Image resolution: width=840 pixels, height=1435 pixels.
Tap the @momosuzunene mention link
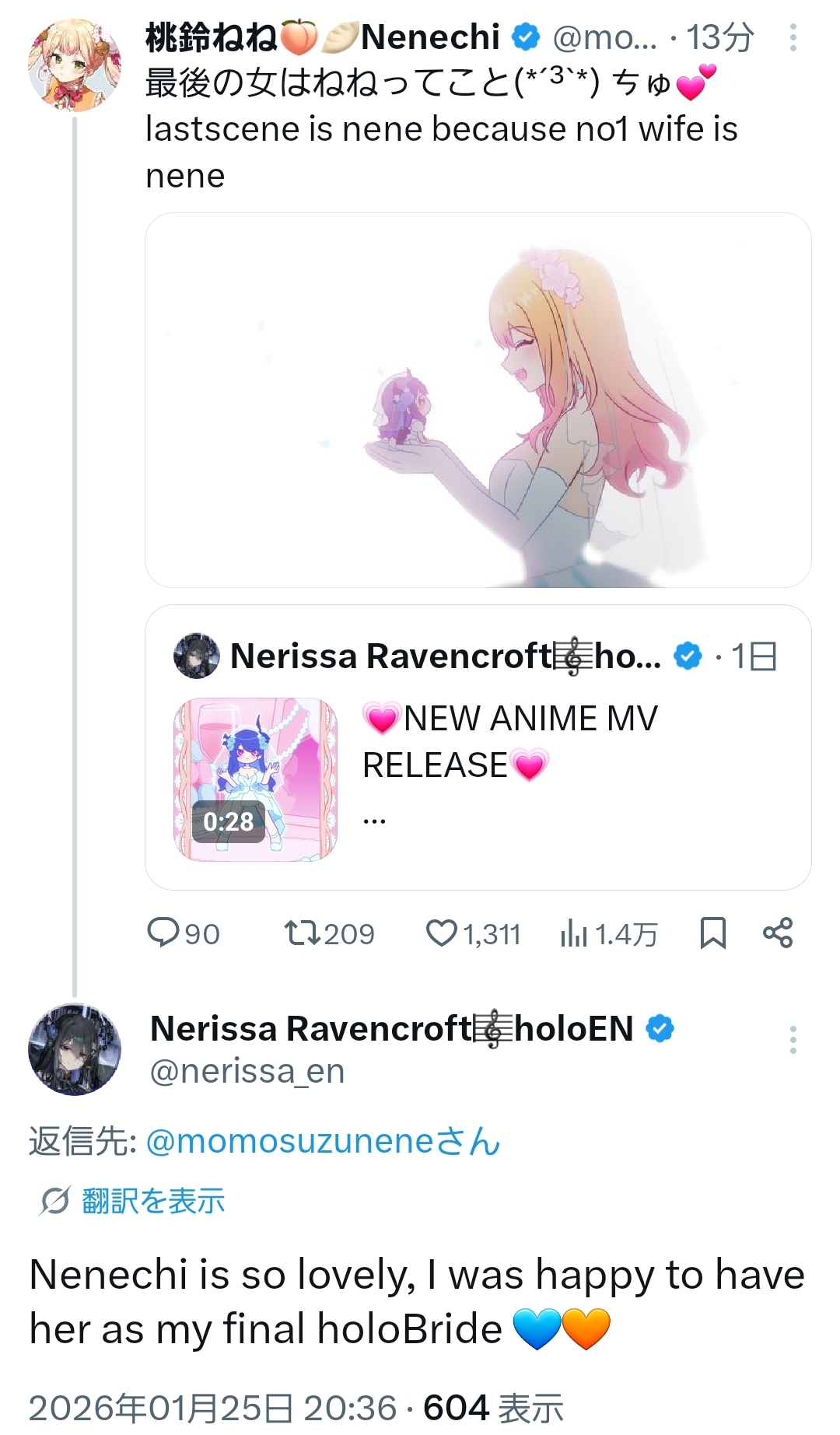point(323,1142)
